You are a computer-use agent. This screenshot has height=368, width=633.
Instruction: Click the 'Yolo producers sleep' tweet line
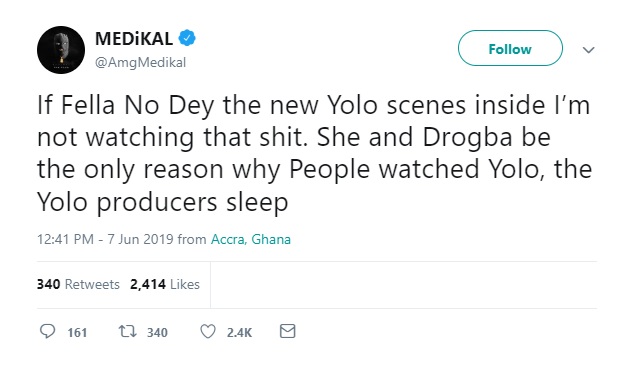point(163,202)
